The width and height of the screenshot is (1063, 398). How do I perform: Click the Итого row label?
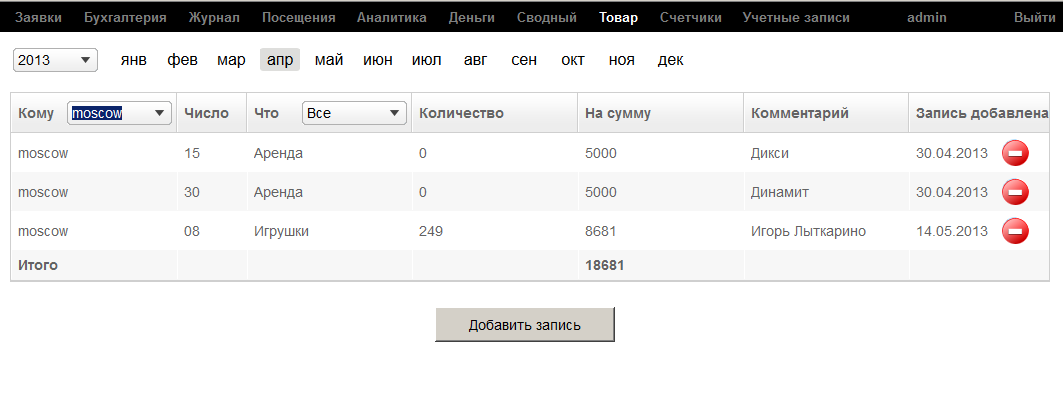[38, 265]
